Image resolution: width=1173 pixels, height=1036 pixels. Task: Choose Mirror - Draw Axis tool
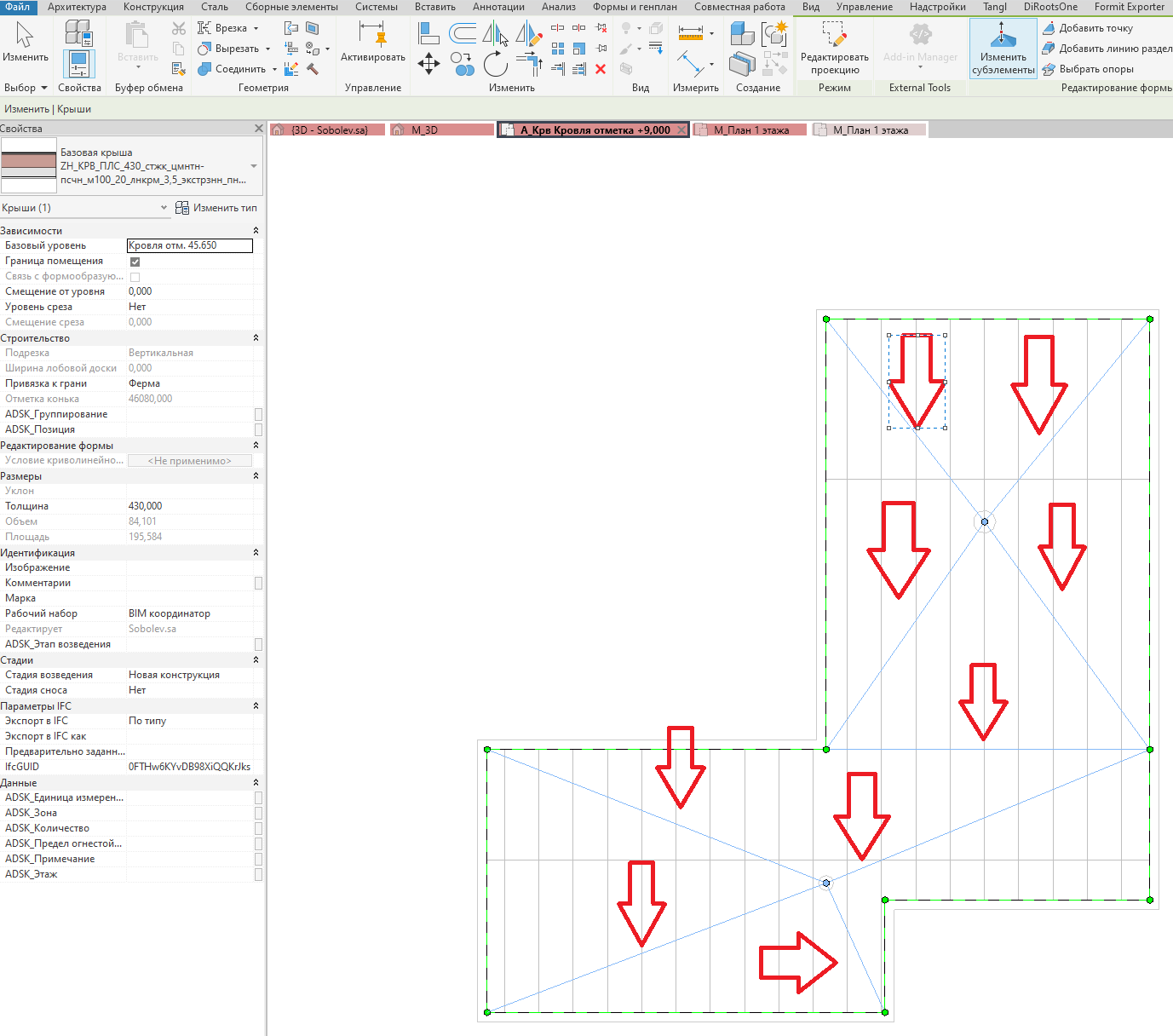click(x=529, y=34)
